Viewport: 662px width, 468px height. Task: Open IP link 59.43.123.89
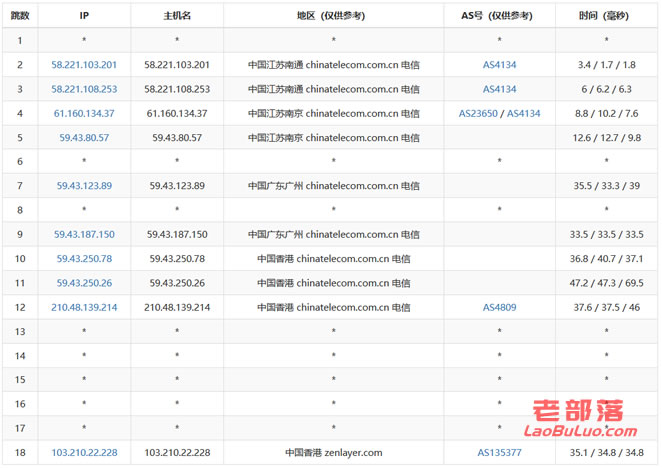[x=84, y=186]
